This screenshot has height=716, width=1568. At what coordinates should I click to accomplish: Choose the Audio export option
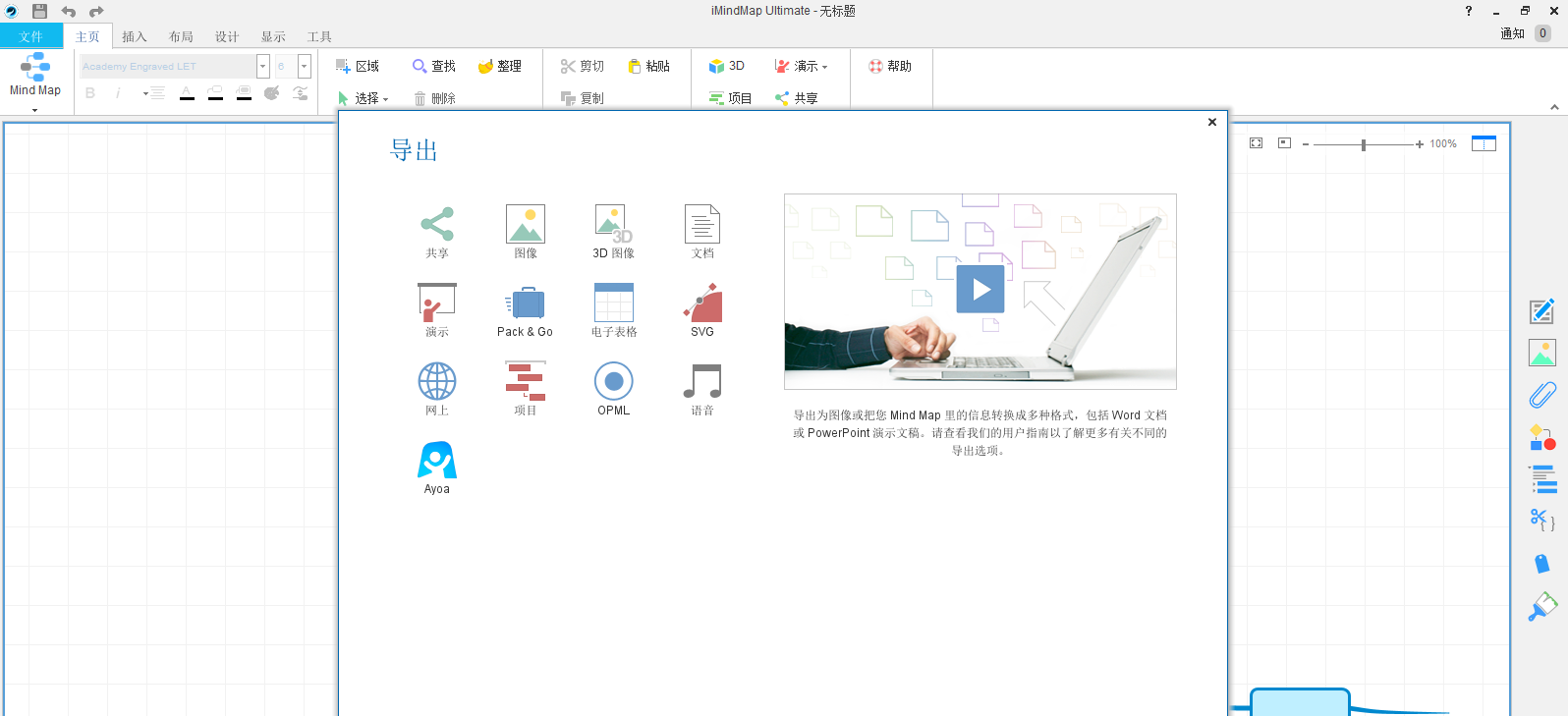click(x=702, y=389)
